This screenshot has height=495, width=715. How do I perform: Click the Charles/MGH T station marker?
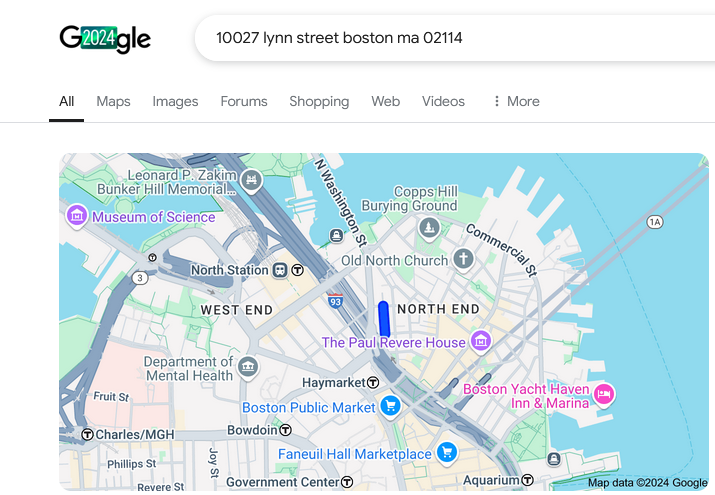[87, 434]
